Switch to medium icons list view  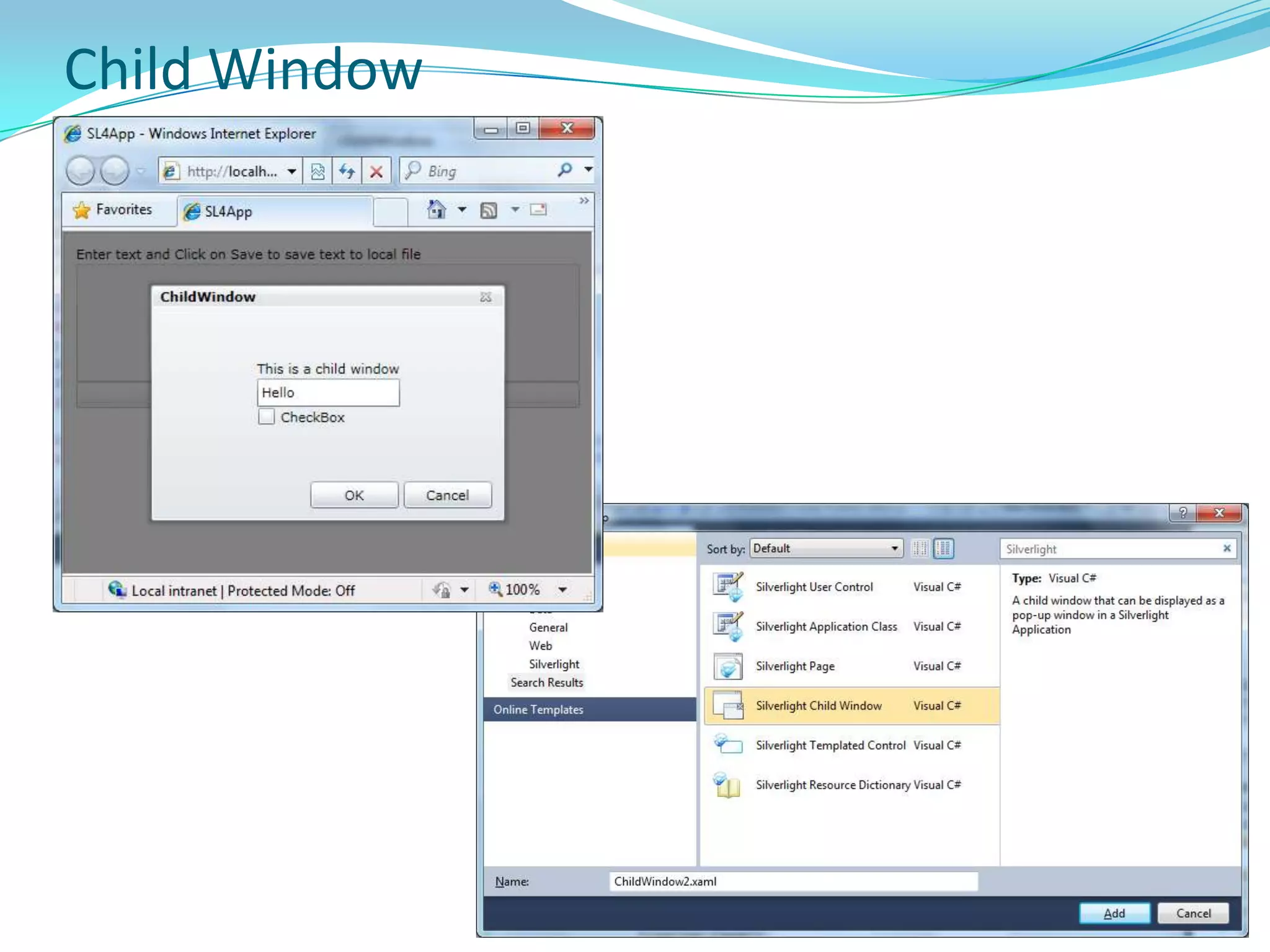point(944,549)
